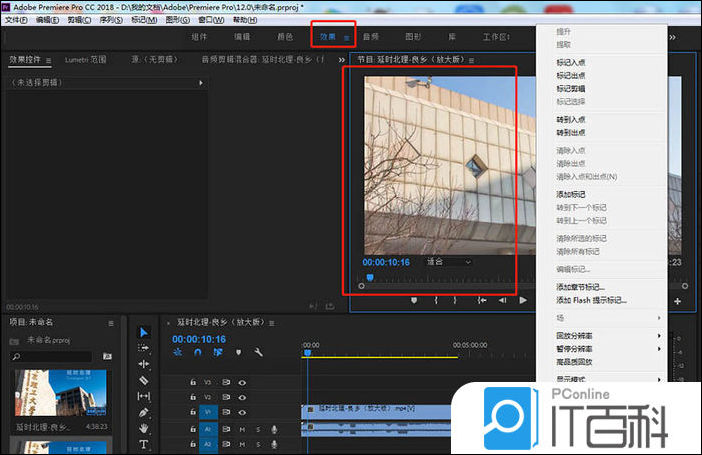Toggle visibility eye for track V3
This screenshot has height=455, width=702.
click(x=242, y=382)
